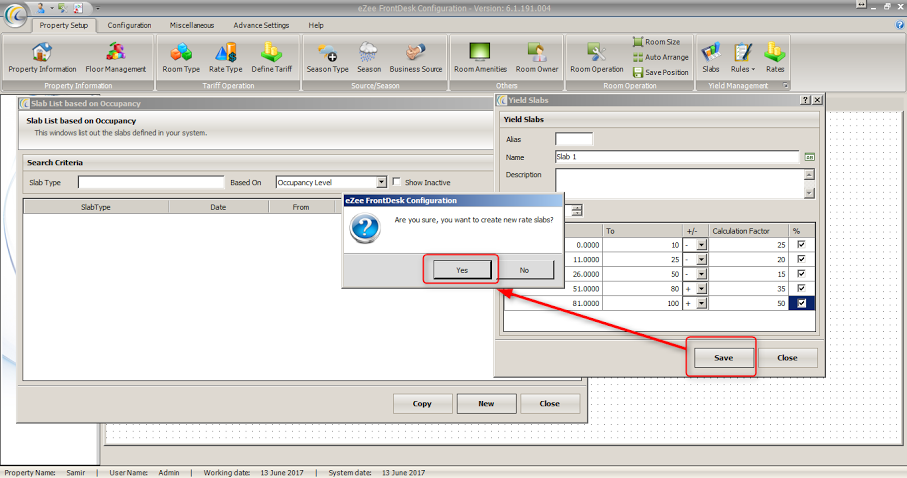Open Rate Type setup
Viewport: 907px width, 478px height.
click(226, 58)
